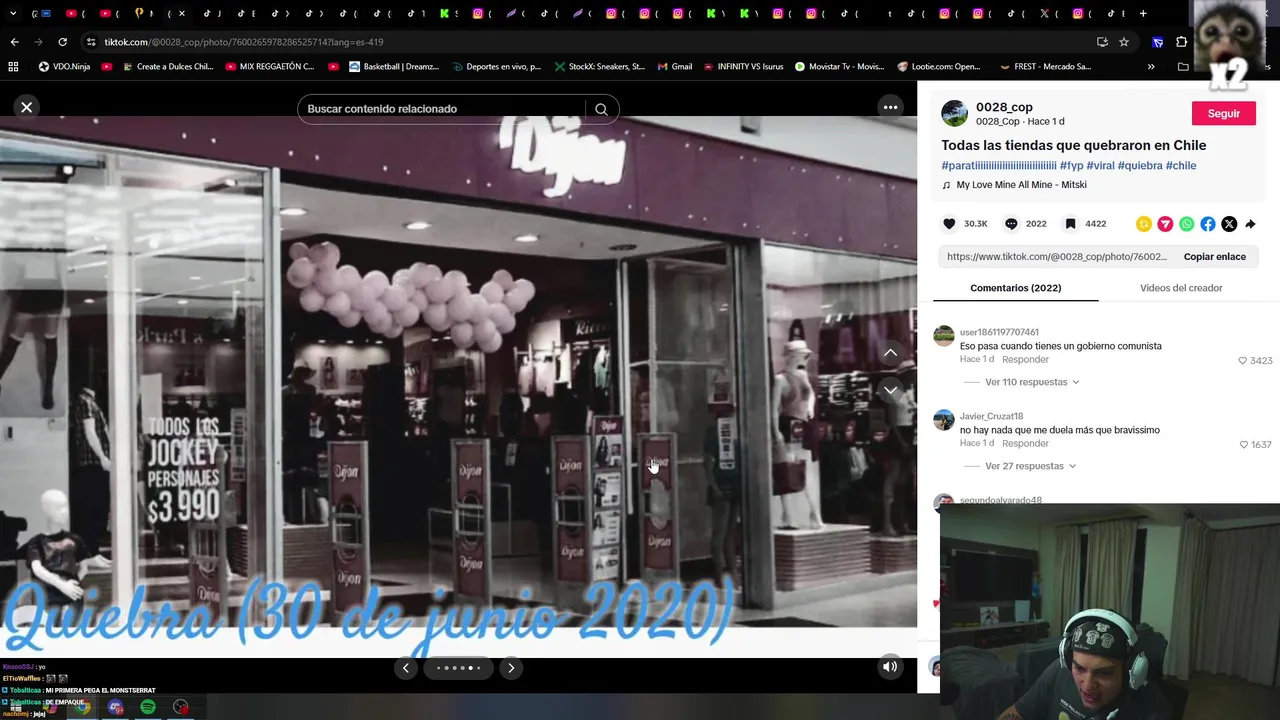
Task: Like the comment with 1637 likes
Action: point(1244,444)
